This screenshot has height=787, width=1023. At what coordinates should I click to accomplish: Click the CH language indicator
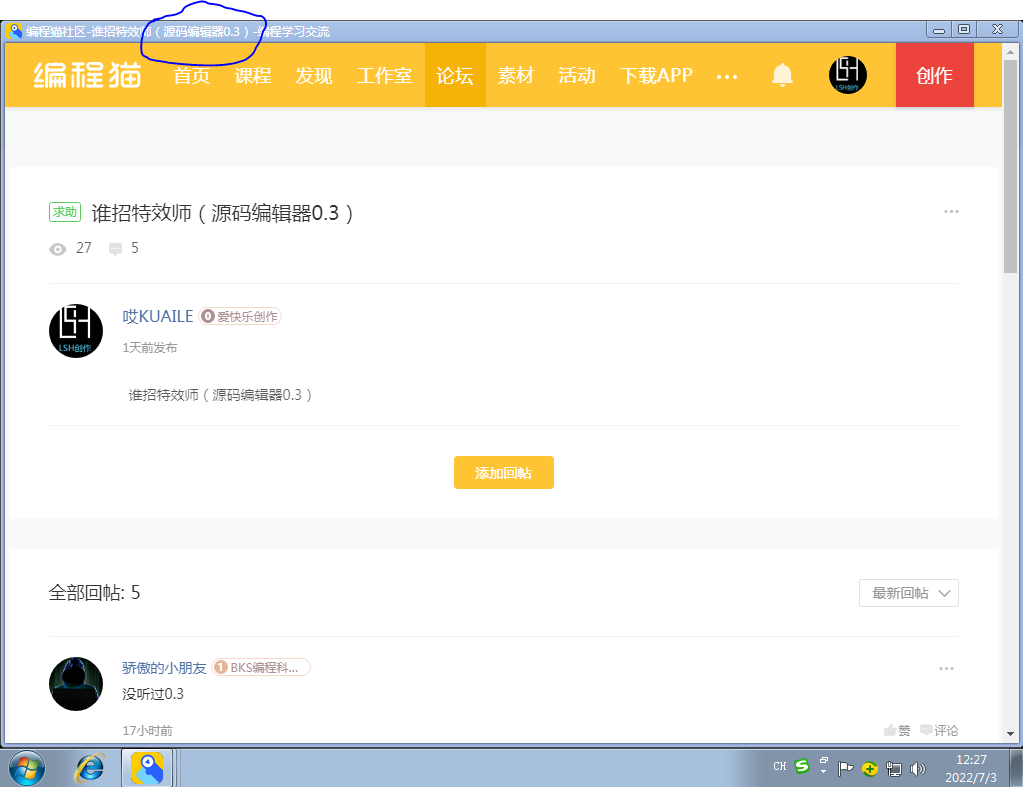pos(780,766)
